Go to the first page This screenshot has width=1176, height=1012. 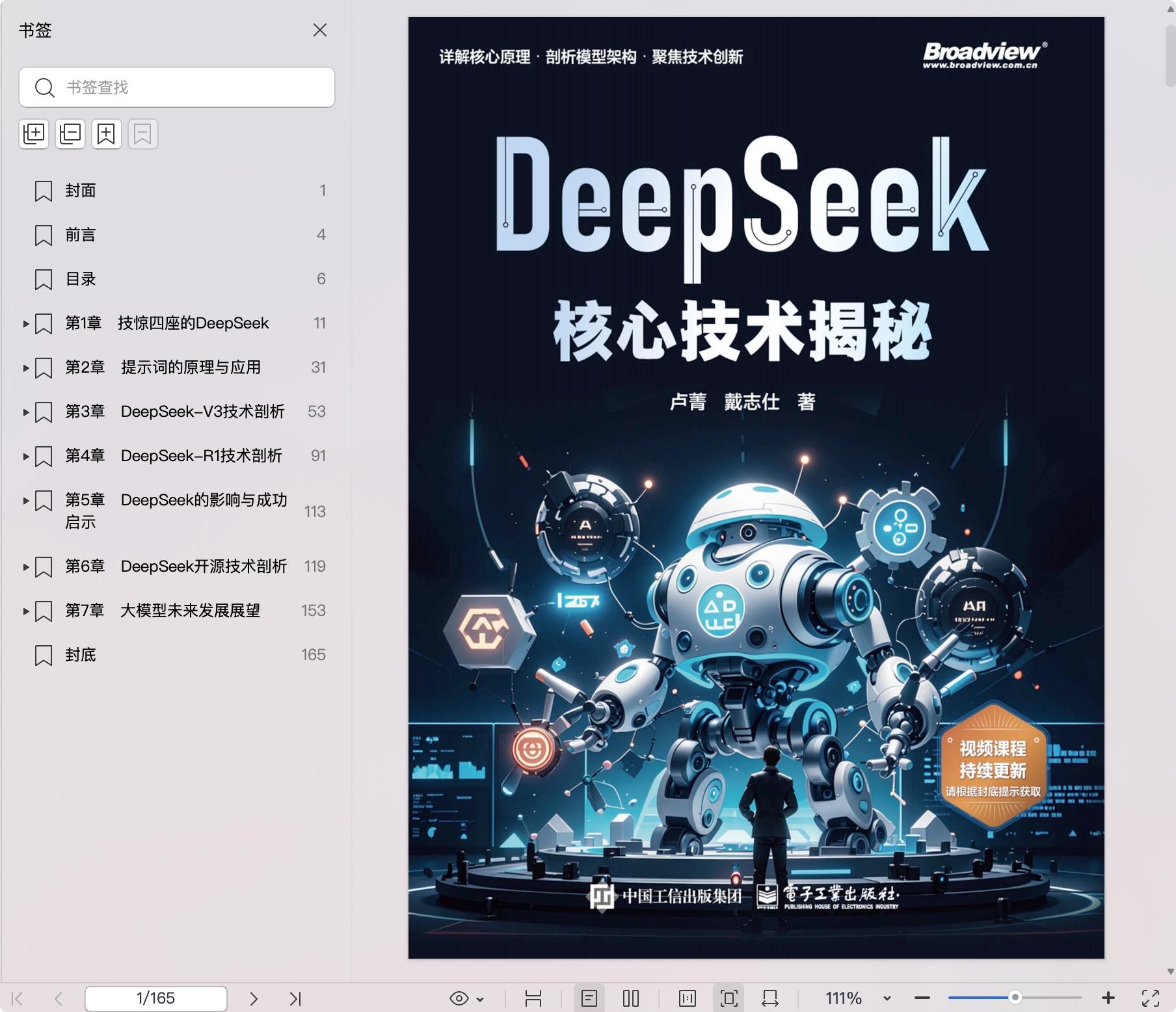18,998
